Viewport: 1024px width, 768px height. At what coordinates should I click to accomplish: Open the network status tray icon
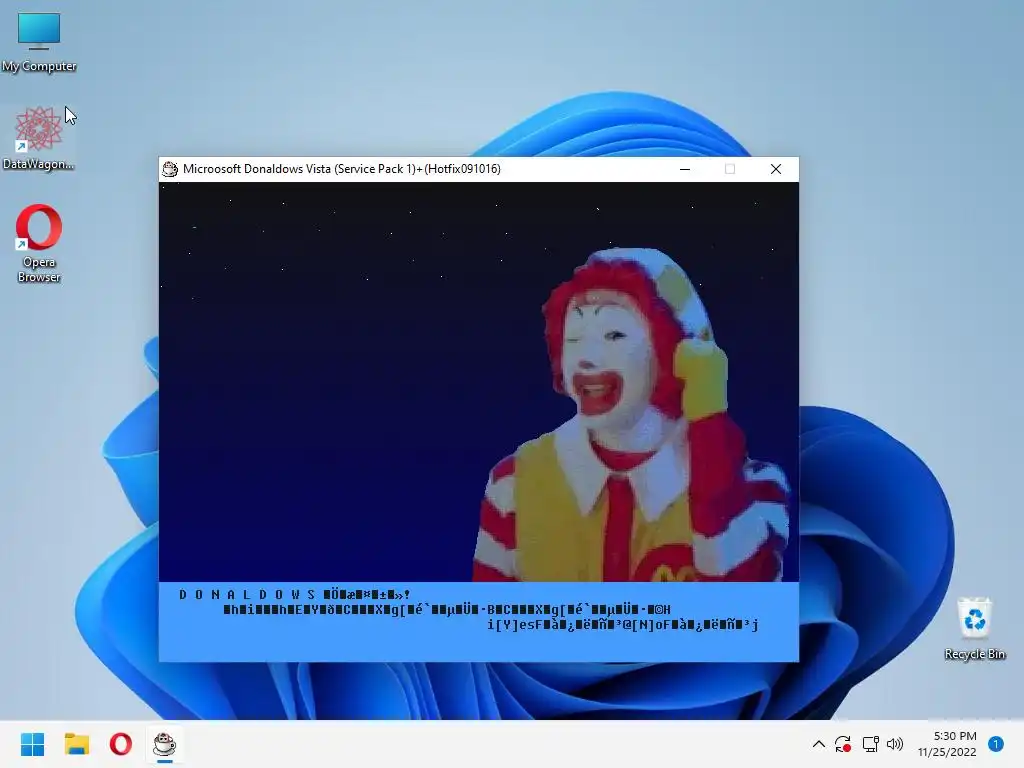click(x=870, y=744)
